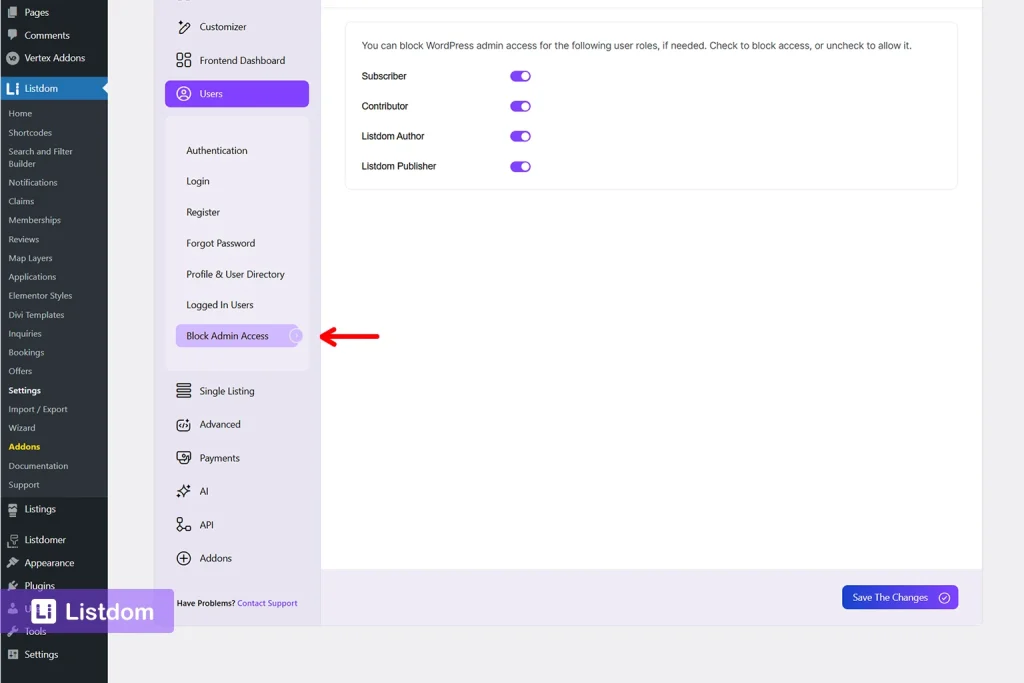Click the Single Listing stacked-lines icon
The width and height of the screenshot is (1024, 683).
[184, 390]
